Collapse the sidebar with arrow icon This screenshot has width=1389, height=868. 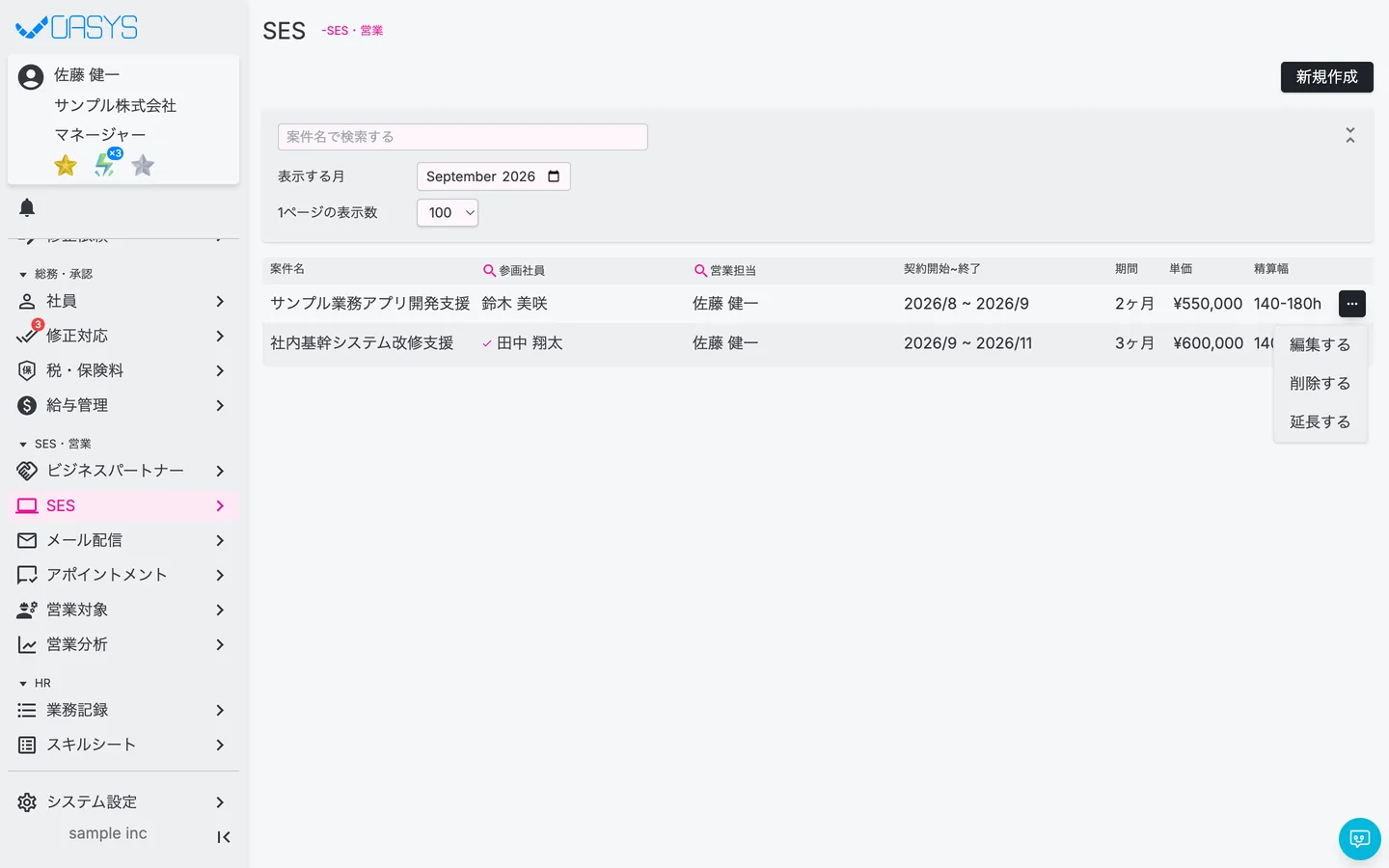(x=223, y=837)
